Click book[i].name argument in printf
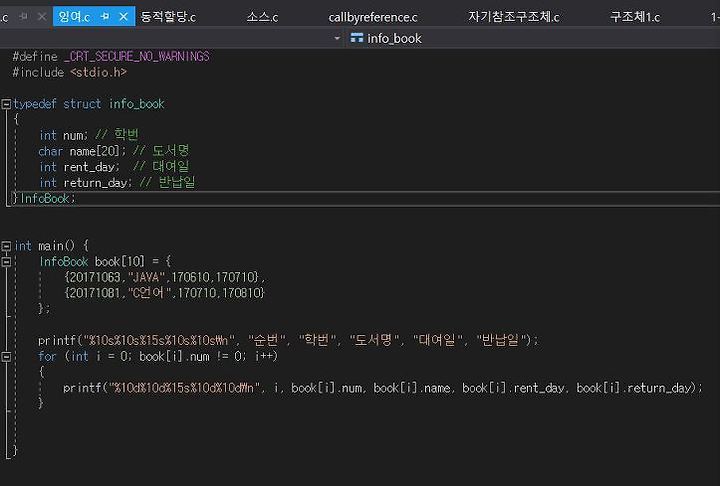Viewport: 720px width, 486px height. (411, 388)
